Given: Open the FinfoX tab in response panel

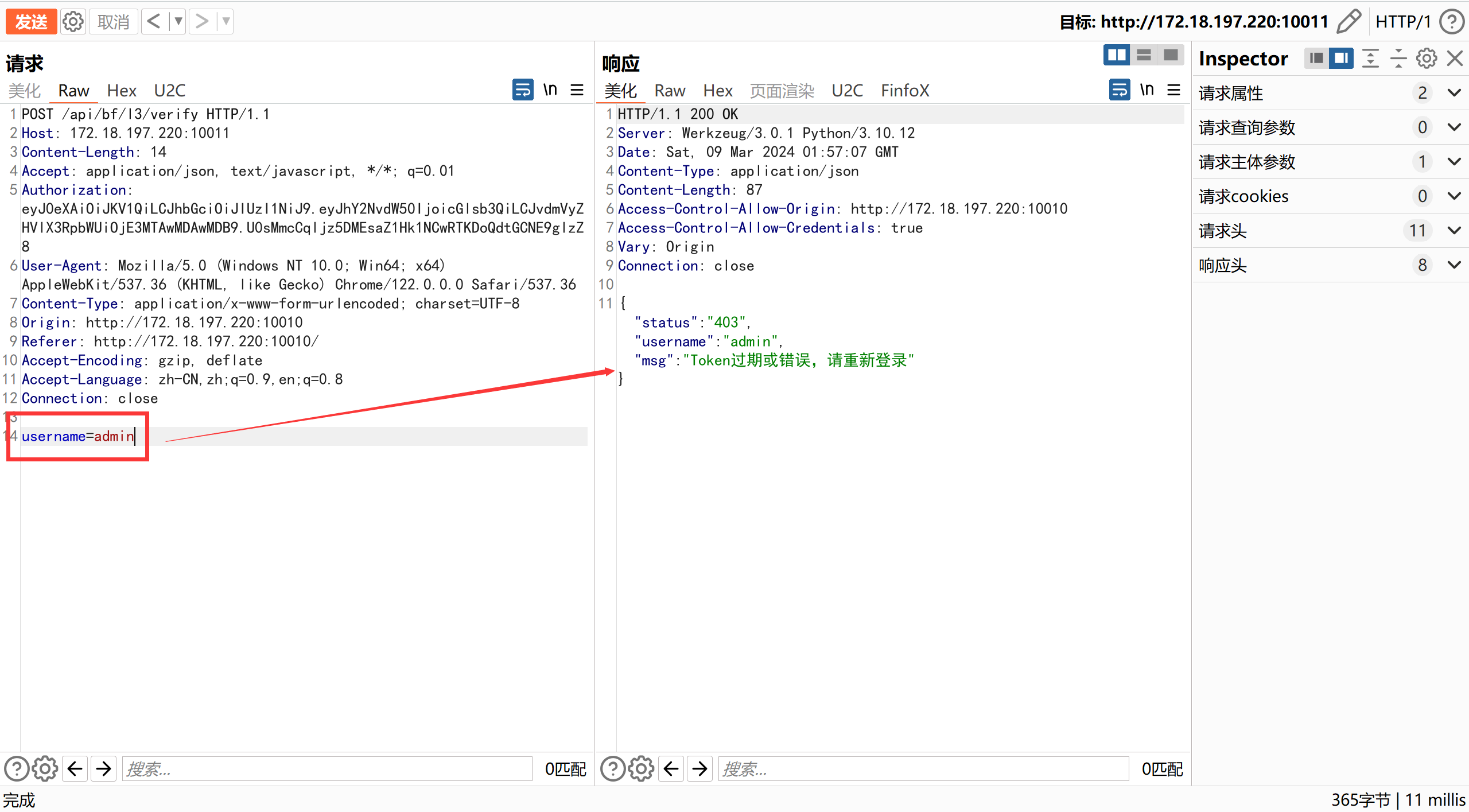Looking at the screenshot, I should (x=905, y=91).
